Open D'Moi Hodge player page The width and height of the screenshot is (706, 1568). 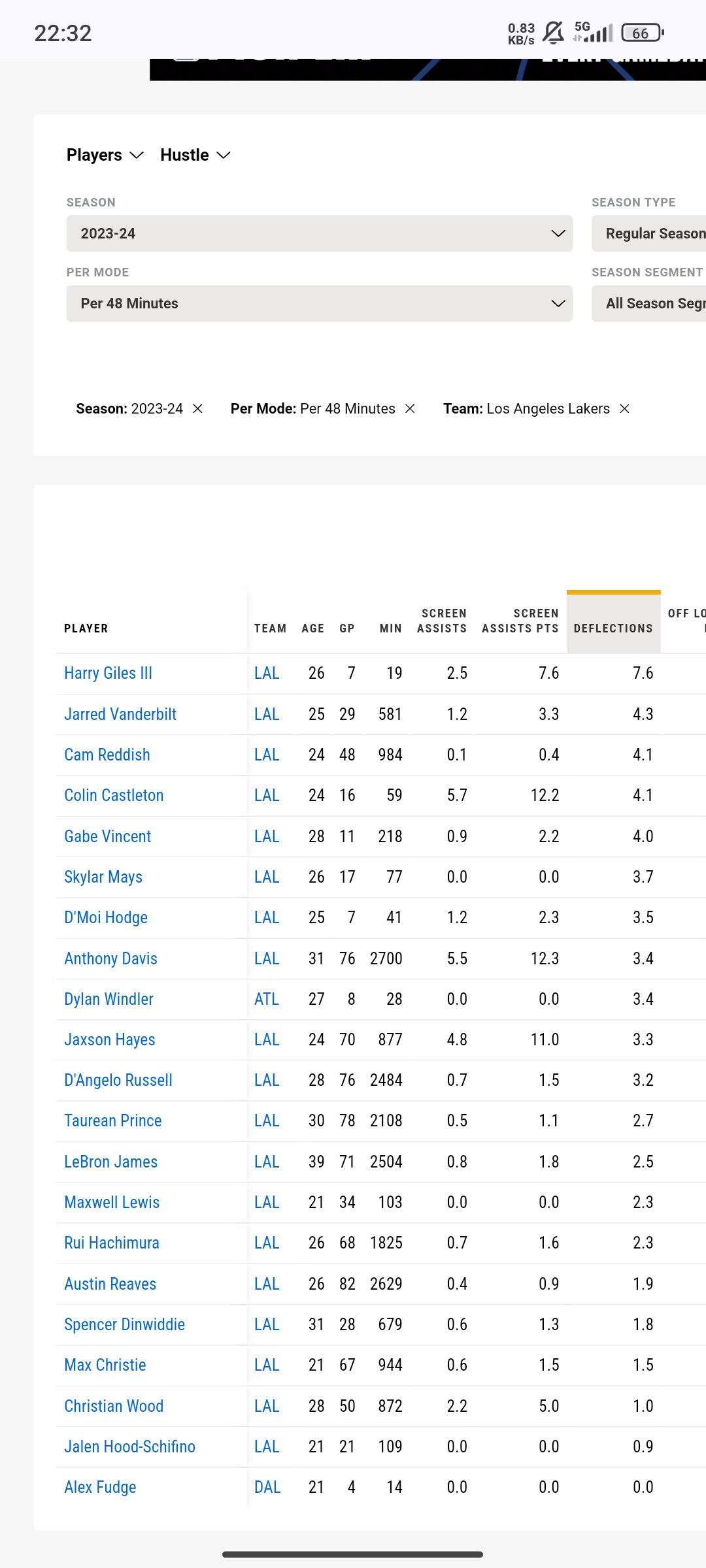[x=106, y=917]
